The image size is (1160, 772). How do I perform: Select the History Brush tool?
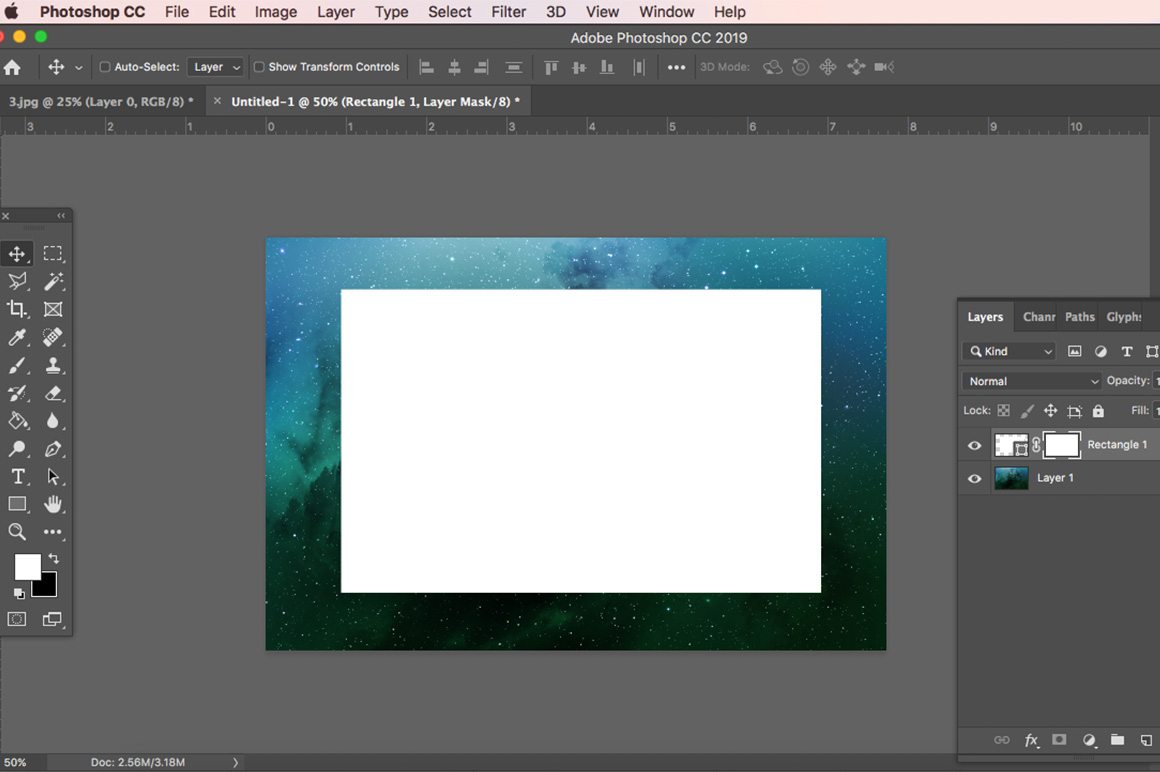17,393
